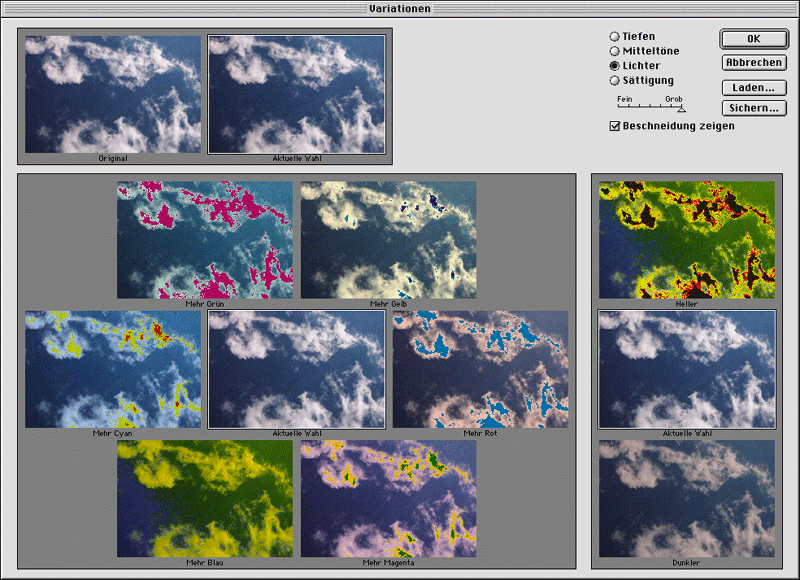Open the Laden... dialog button
This screenshot has height=580, width=800.
point(752,88)
